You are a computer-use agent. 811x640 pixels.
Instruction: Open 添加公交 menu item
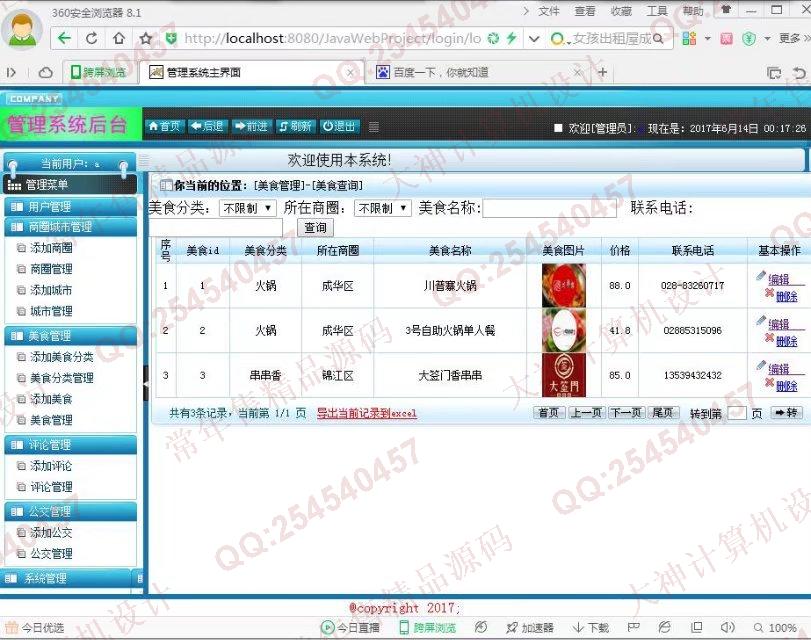[x=51, y=532]
